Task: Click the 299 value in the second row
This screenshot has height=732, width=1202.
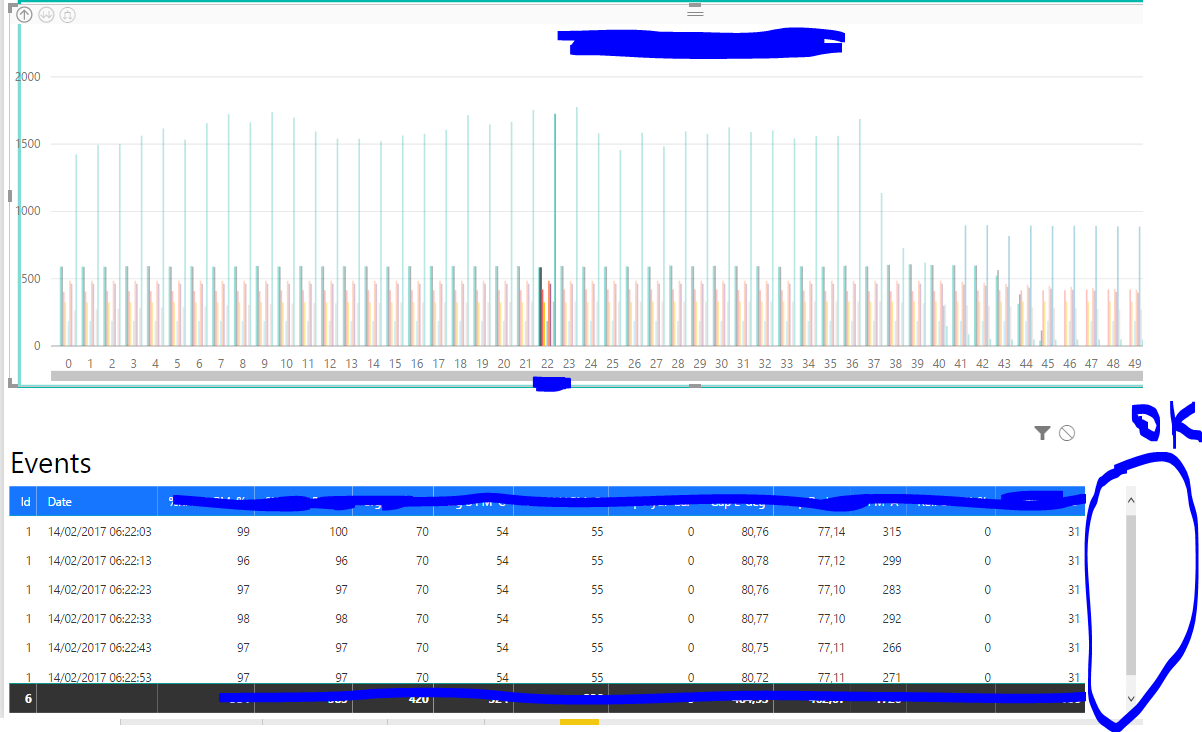Action: (x=892, y=561)
